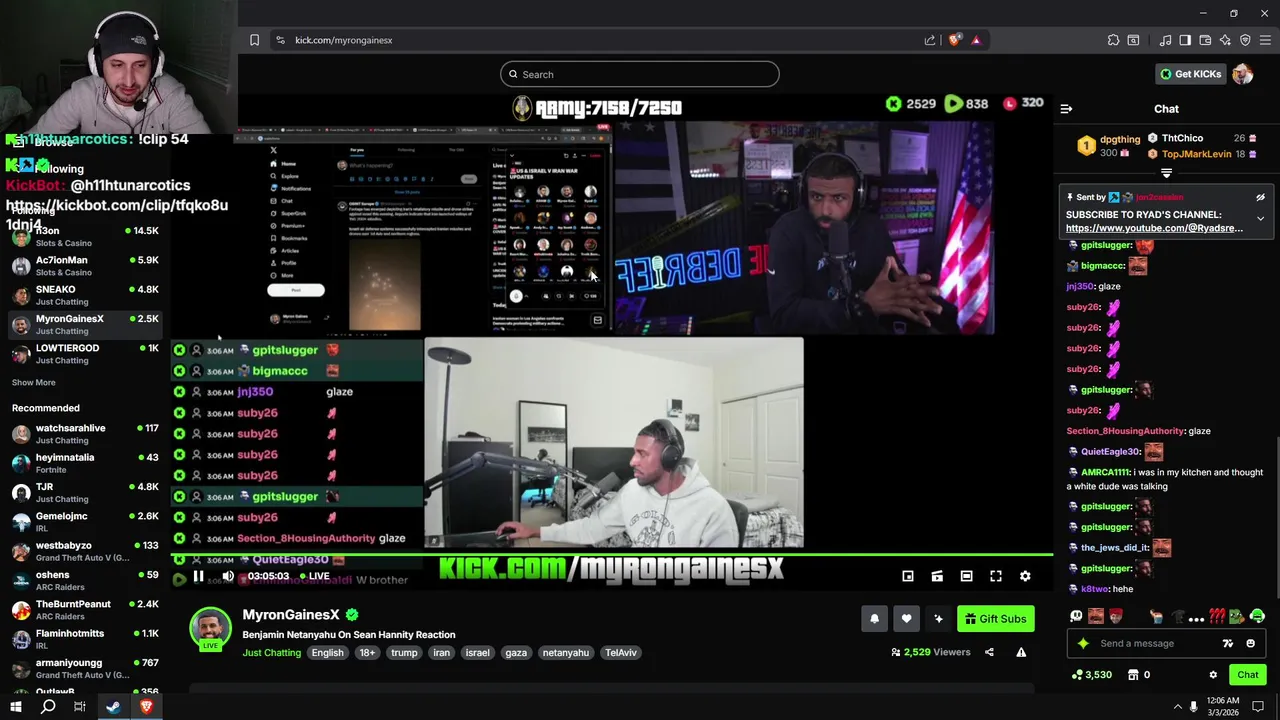Expand pinned message with the chevron

(1260, 218)
